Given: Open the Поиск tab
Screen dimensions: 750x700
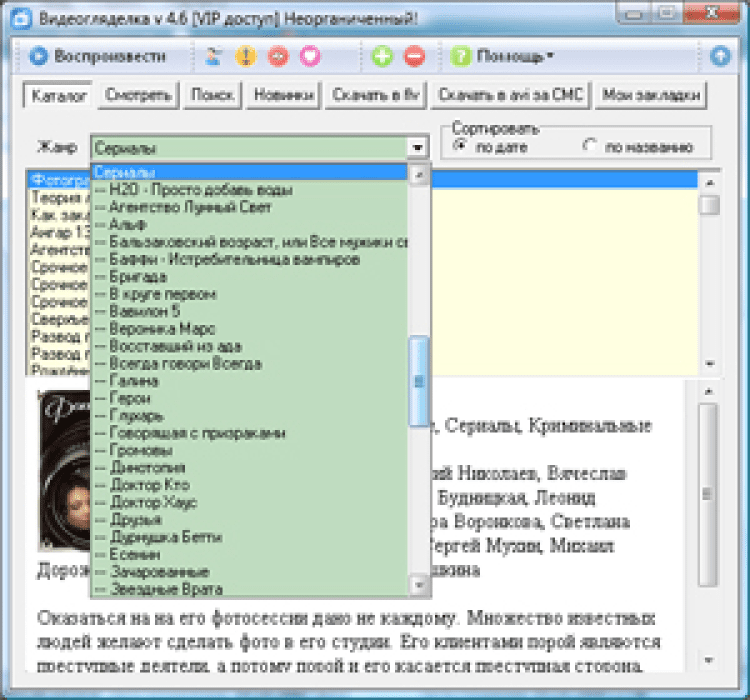Looking at the screenshot, I should 212,95.
